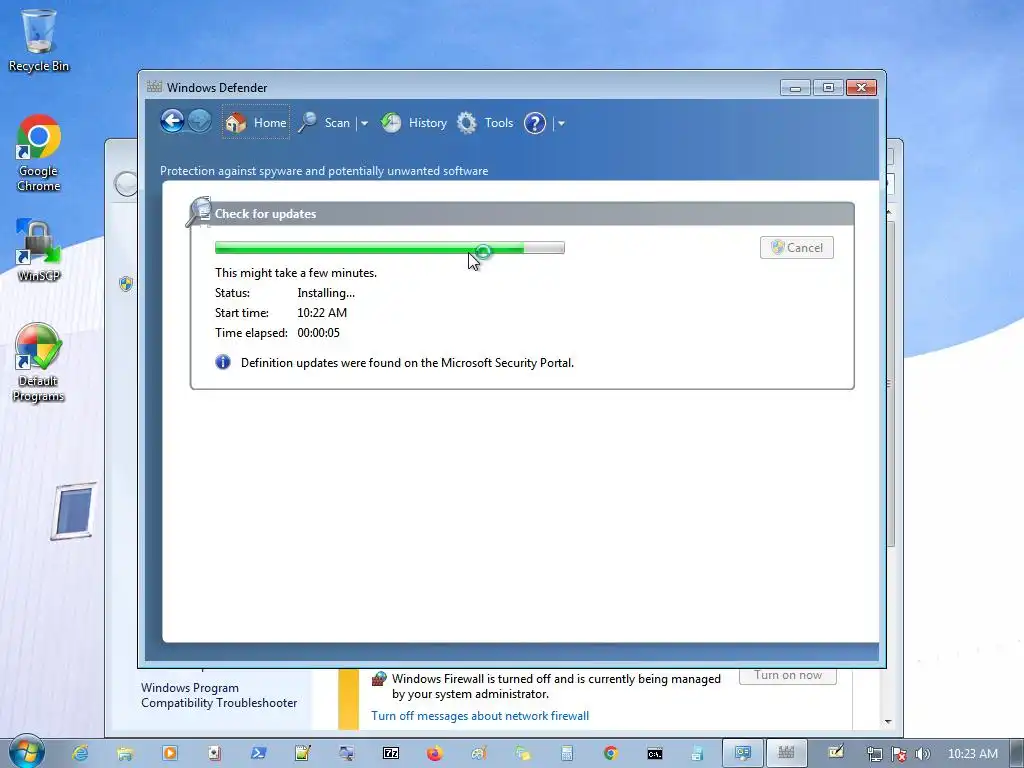Screen dimensions: 1024x768
Task: Click the clock showing 10:23 AM
Action: (x=972, y=754)
